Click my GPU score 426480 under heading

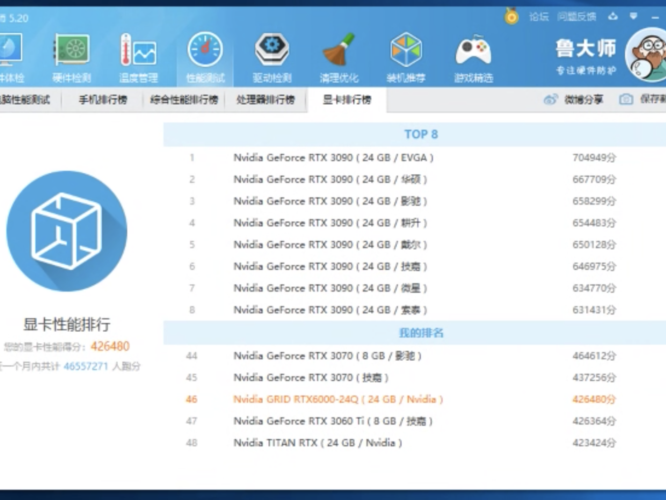[x=110, y=346]
